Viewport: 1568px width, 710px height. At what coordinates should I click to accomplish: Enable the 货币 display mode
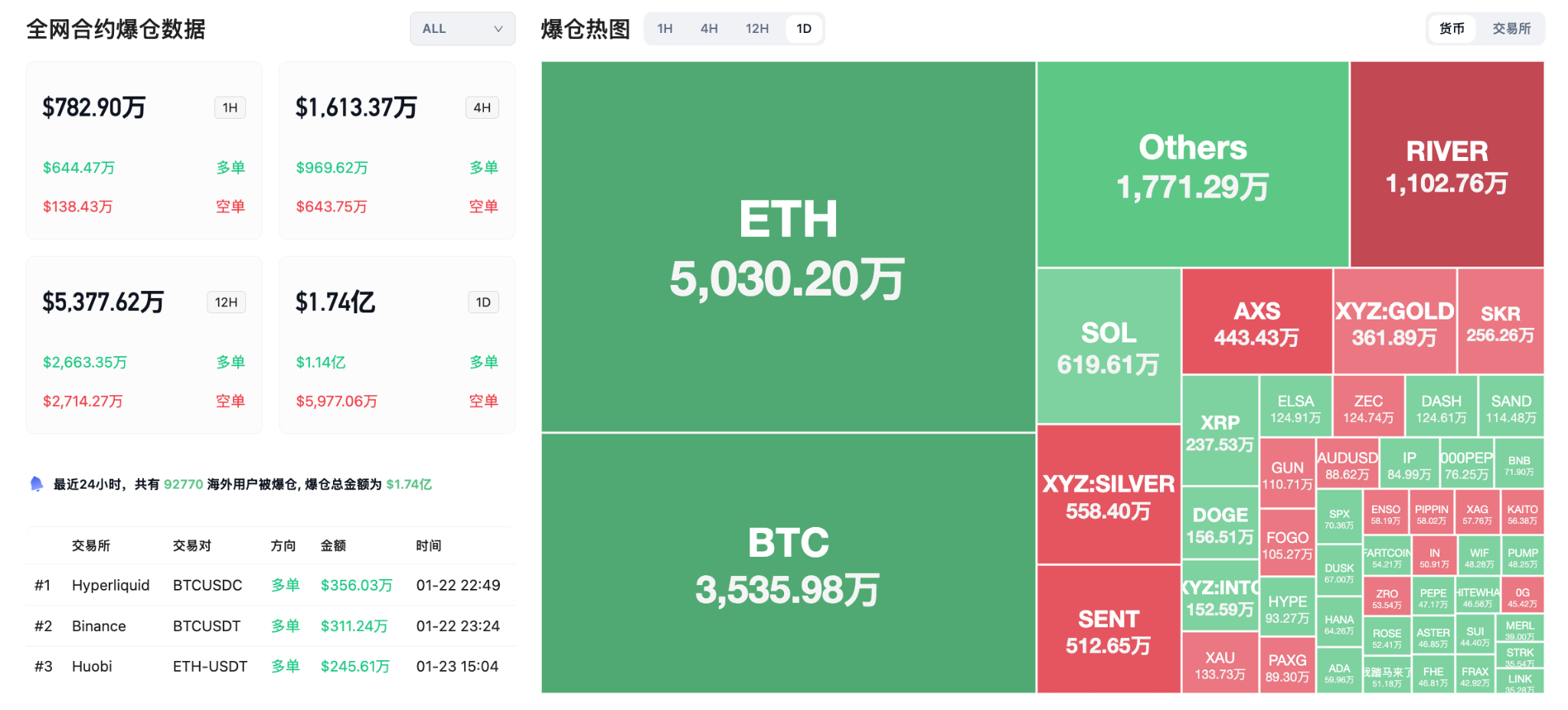point(1452,28)
